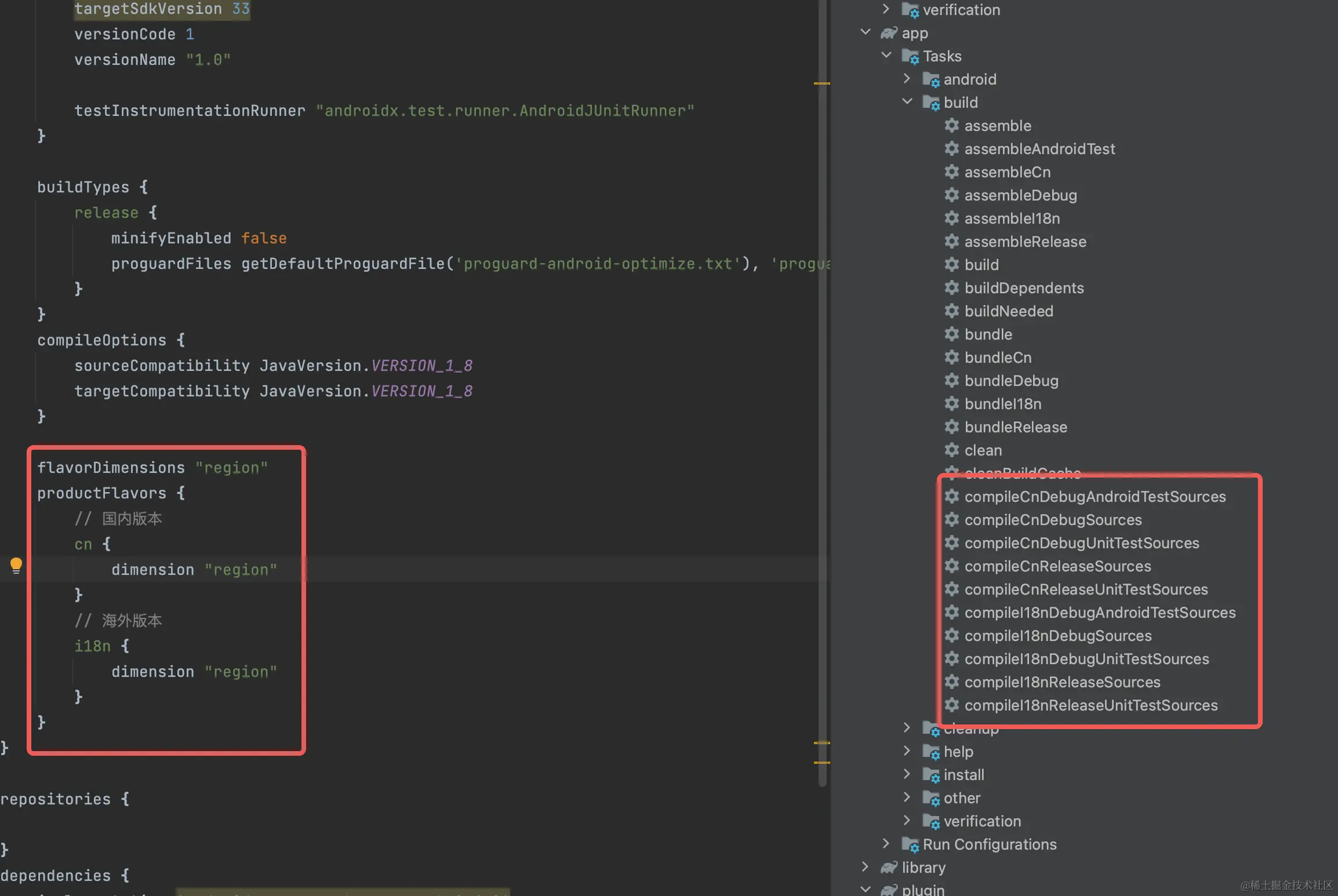Click the assembleDebug task gear icon

951,195
